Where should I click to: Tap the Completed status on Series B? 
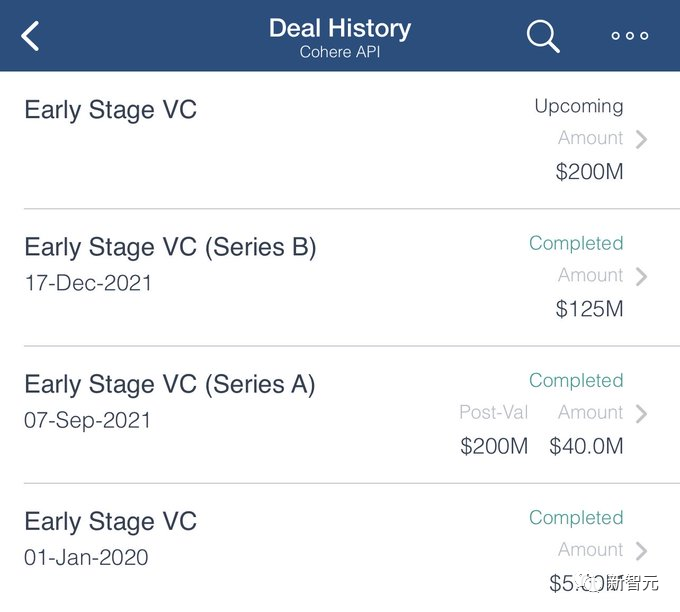(576, 243)
